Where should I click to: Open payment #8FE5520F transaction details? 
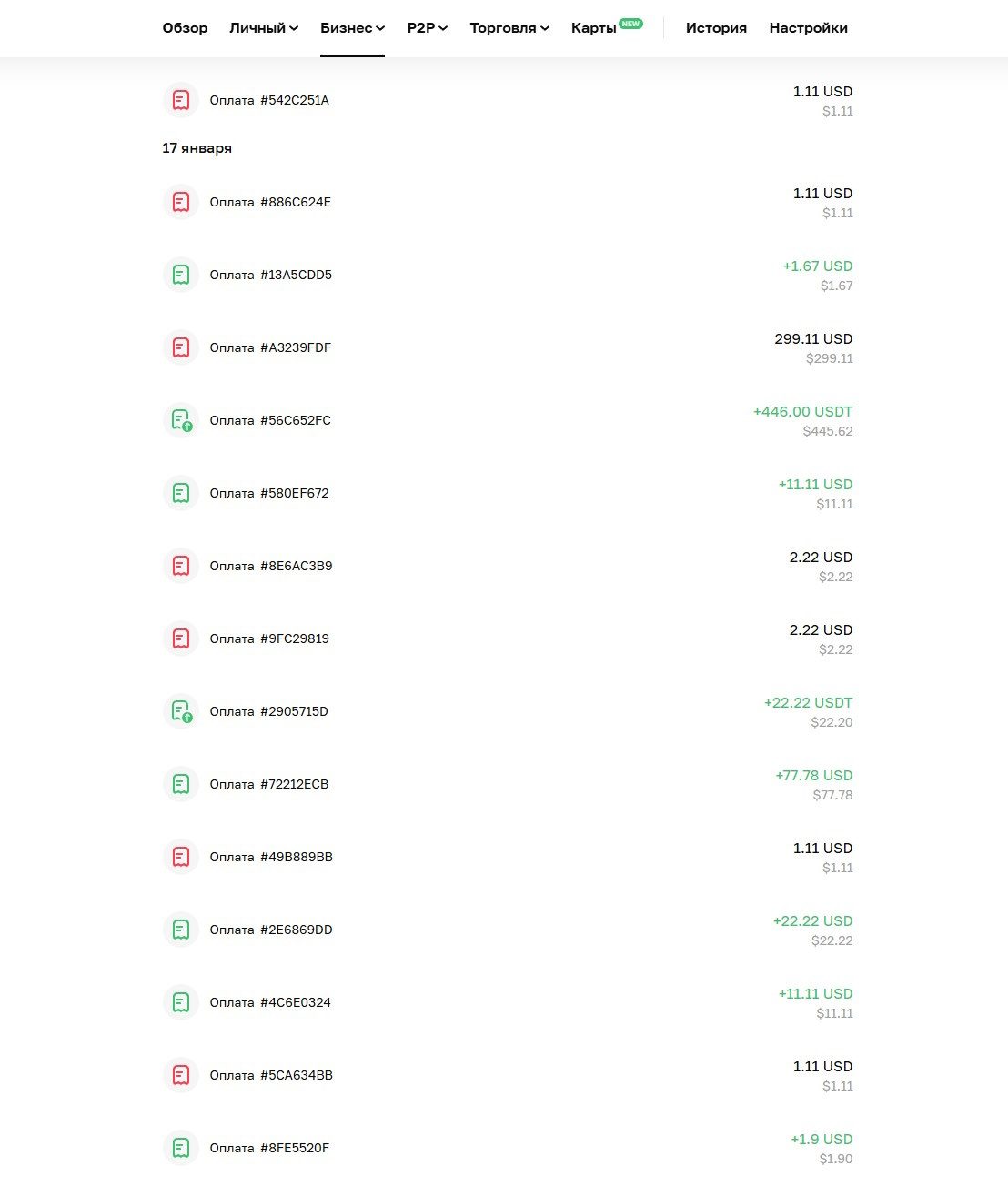tap(269, 1148)
